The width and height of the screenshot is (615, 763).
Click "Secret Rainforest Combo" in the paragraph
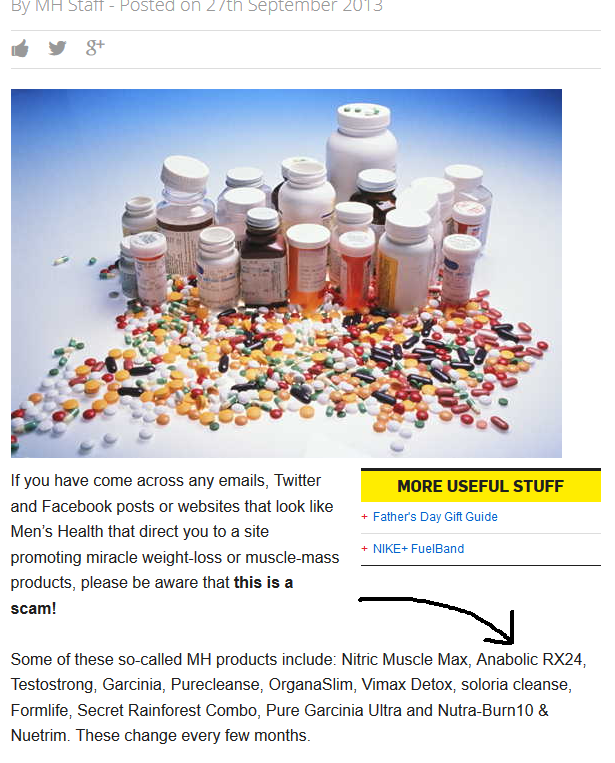click(167, 710)
